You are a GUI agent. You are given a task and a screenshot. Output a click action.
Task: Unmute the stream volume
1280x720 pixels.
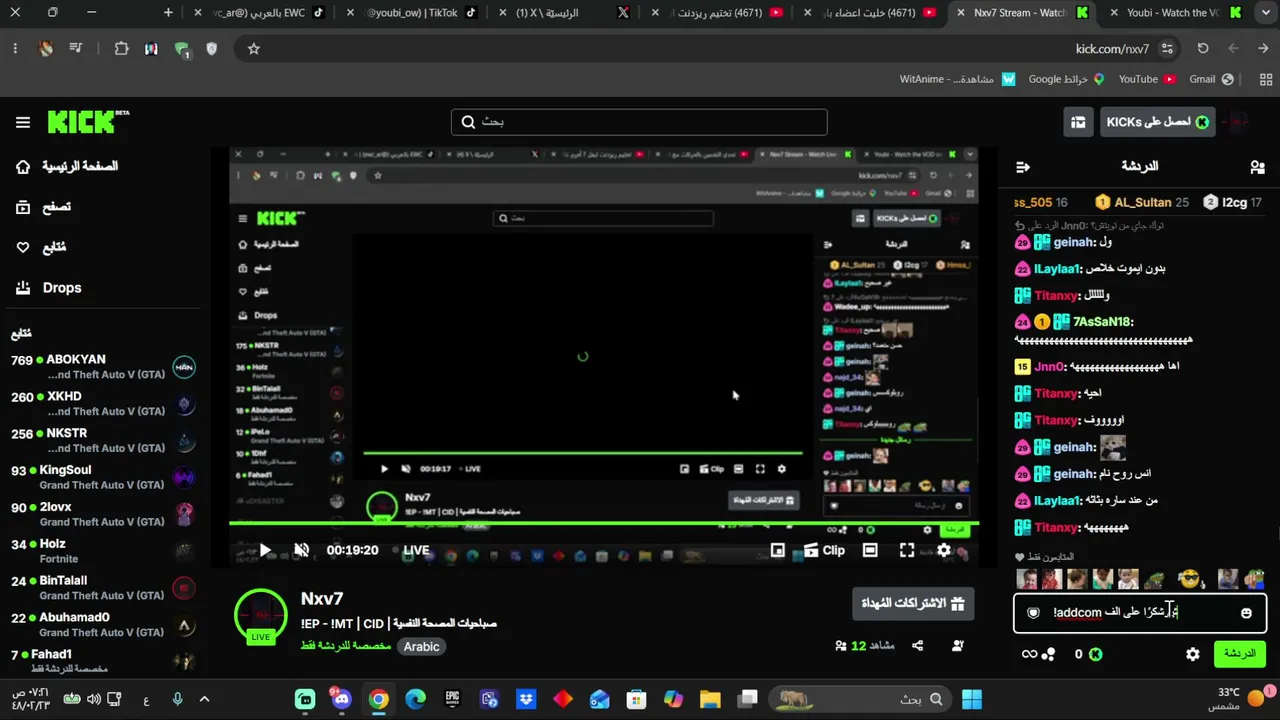click(302, 550)
